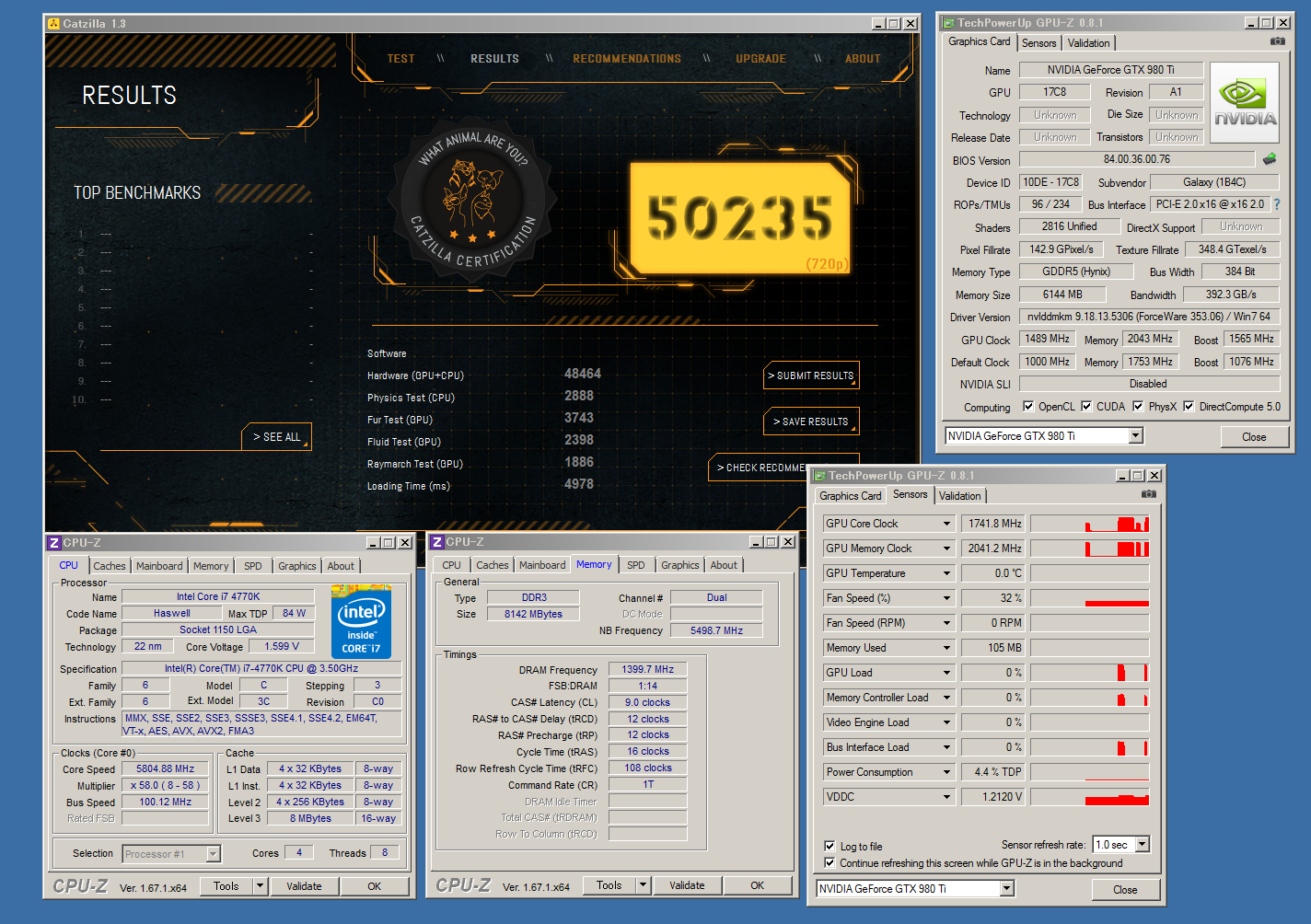Image resolution: width=1311 pixels, height=924 pixels.
Task: Click the DRAM Frequency value 1399.7 MHz
Action: click(647, 670)
